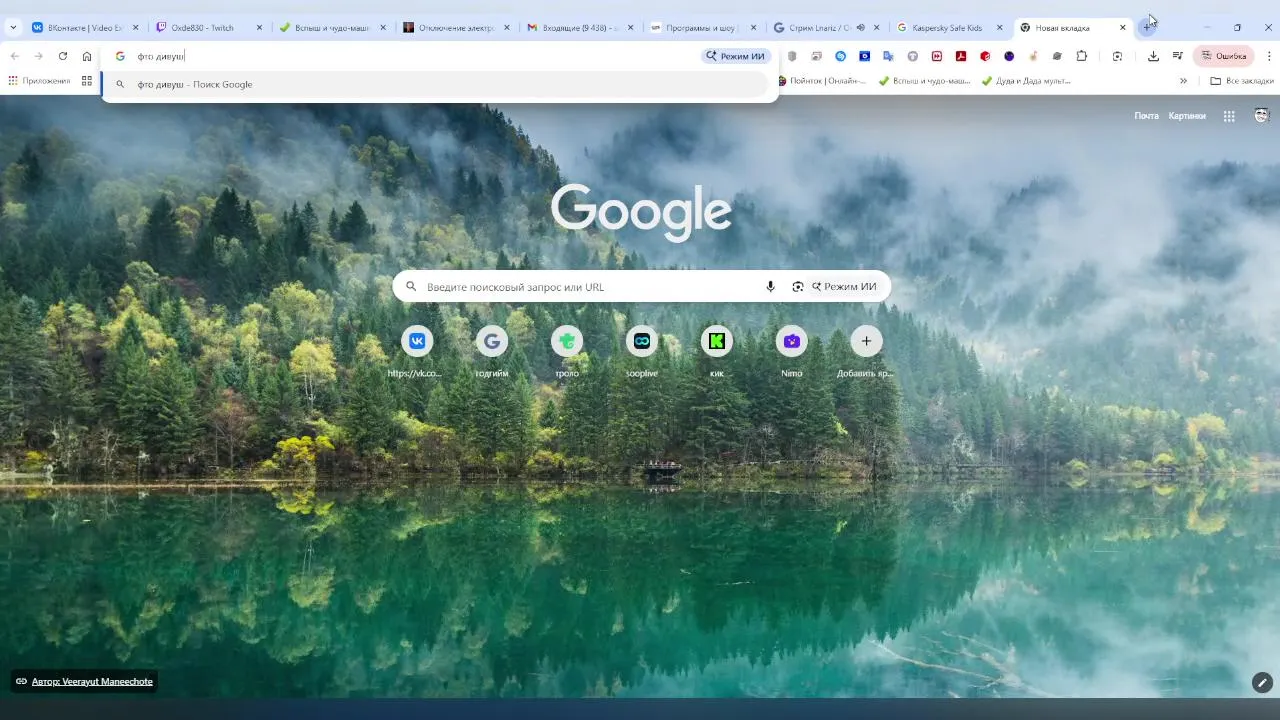
Task: Close the Kaspersky Safe Kids tab
Action: point(999,28)
